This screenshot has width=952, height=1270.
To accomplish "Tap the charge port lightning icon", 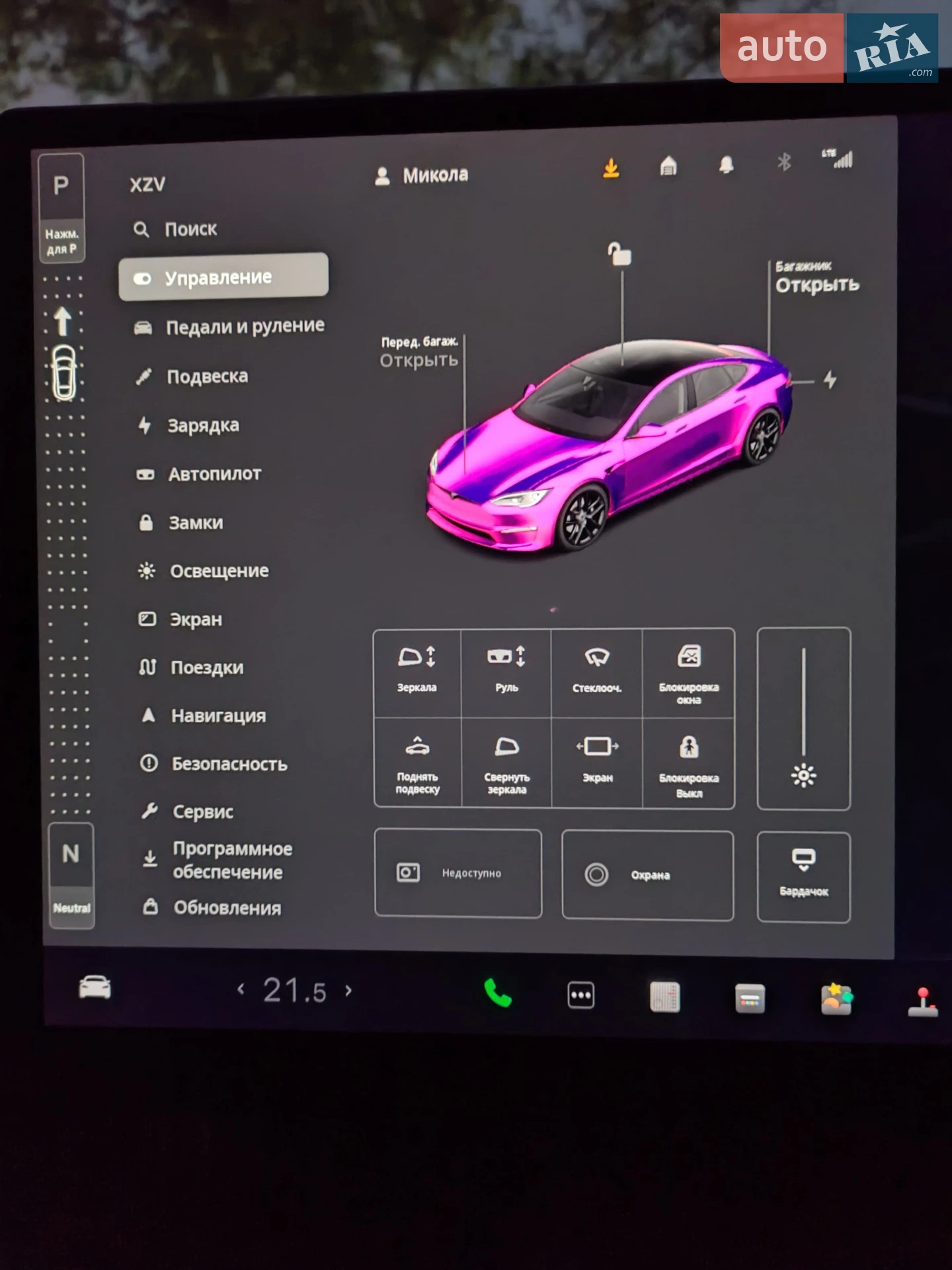I will point(830,380).
